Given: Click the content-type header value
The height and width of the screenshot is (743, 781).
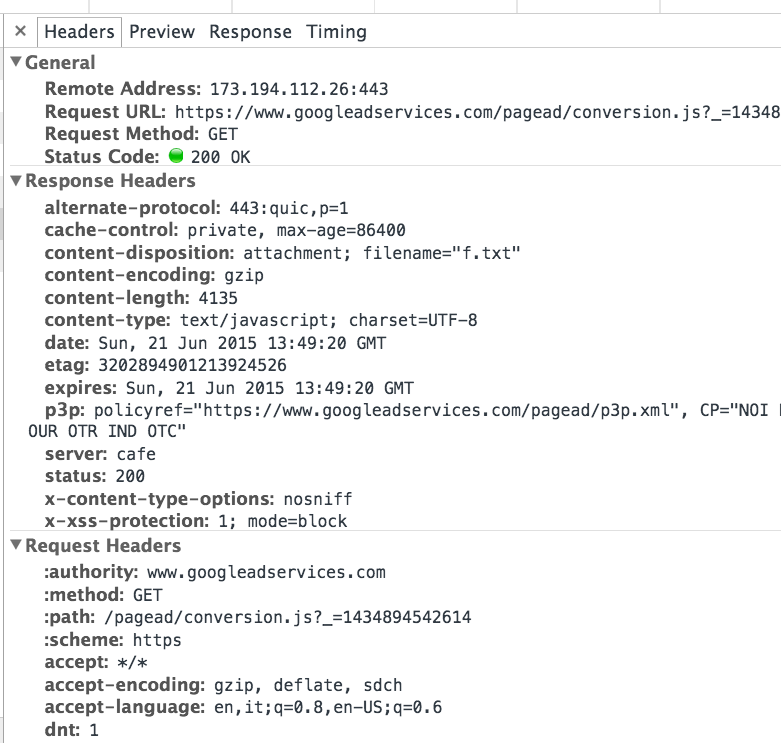Looking at the screenshot, I should tap(329, 320).
